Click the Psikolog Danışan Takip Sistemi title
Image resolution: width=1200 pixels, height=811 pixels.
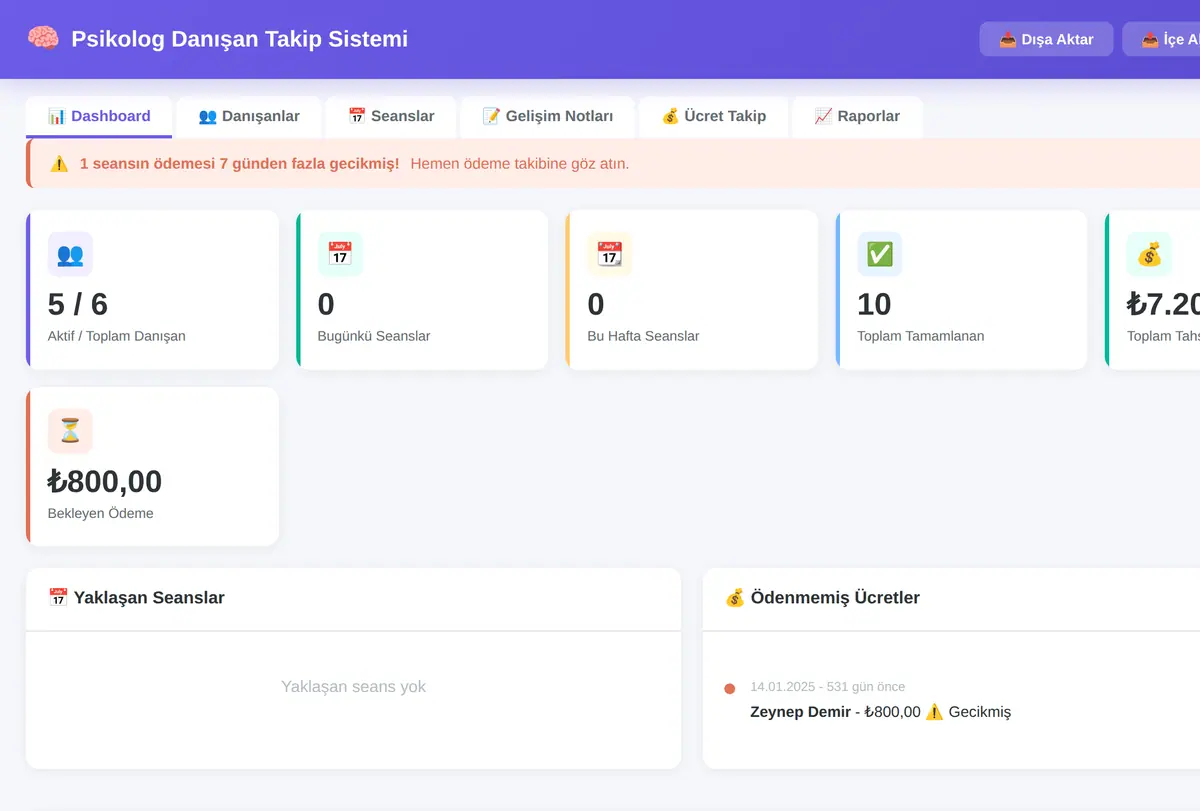(240, 39)
